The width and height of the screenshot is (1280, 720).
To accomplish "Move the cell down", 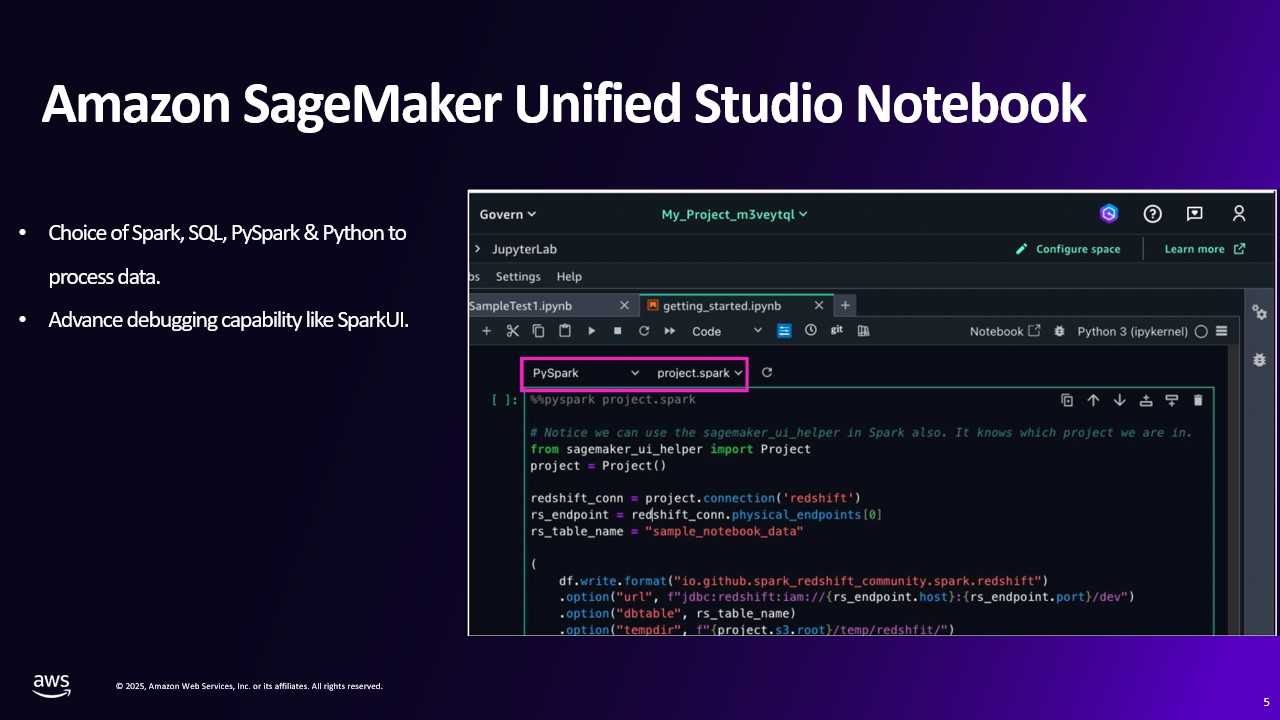I will pos(1119,400).
